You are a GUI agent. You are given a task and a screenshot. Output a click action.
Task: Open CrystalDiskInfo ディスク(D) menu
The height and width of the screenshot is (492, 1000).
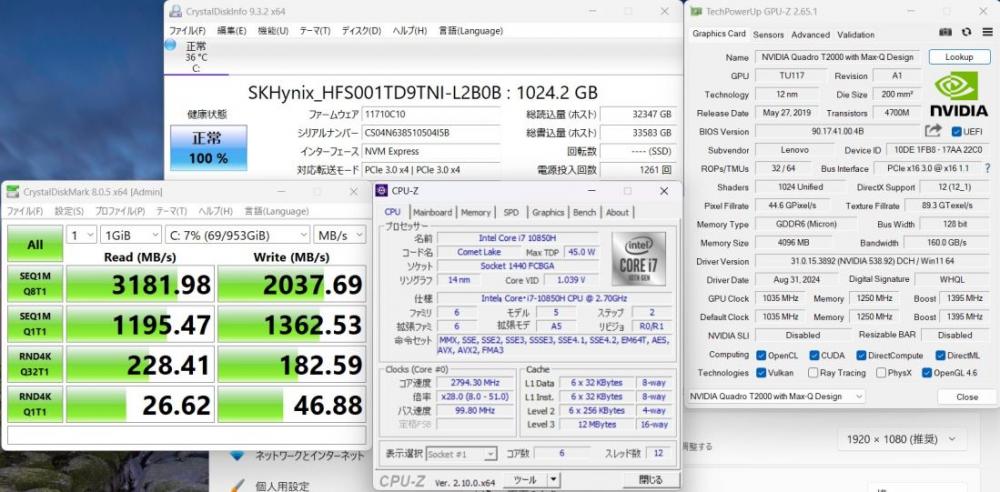point(362,31)
